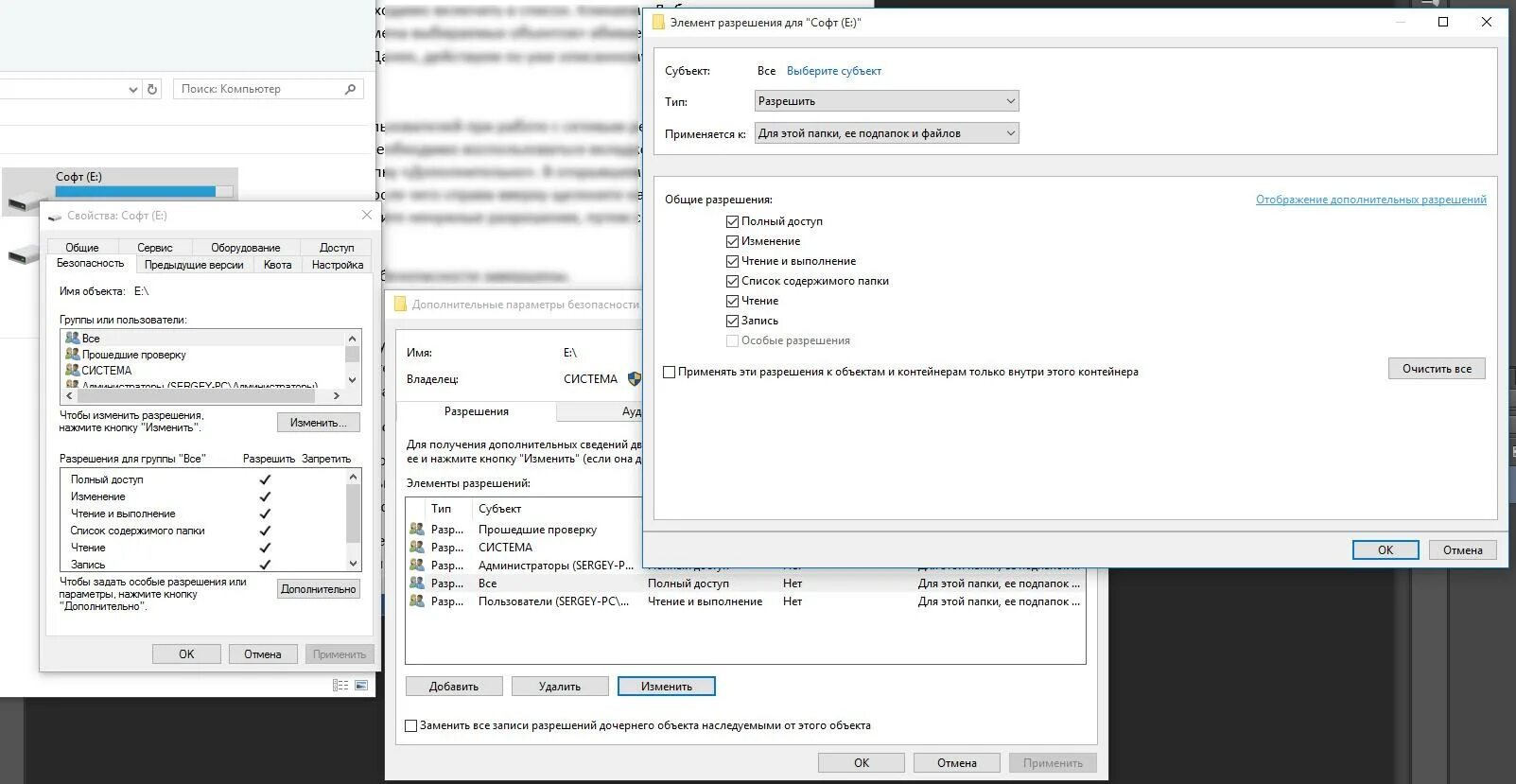Image resolution: width=1516 pixels, height=784 pixels.
Task: Toggle Список содержимого папки checkbox
Action: click(x=732, y=281)
